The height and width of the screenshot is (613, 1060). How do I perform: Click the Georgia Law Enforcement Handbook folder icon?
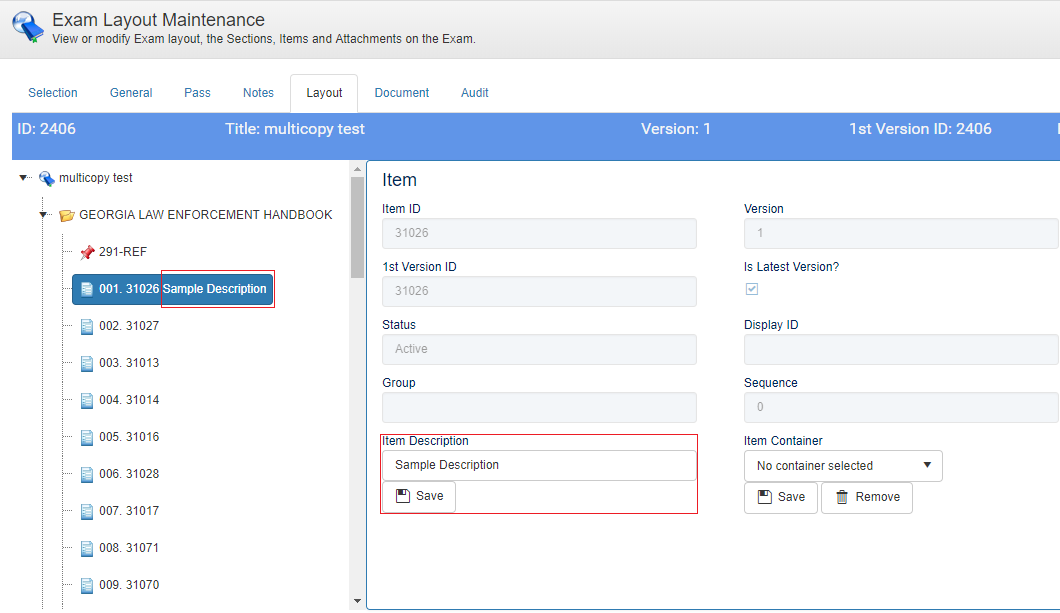pos(67,215)
